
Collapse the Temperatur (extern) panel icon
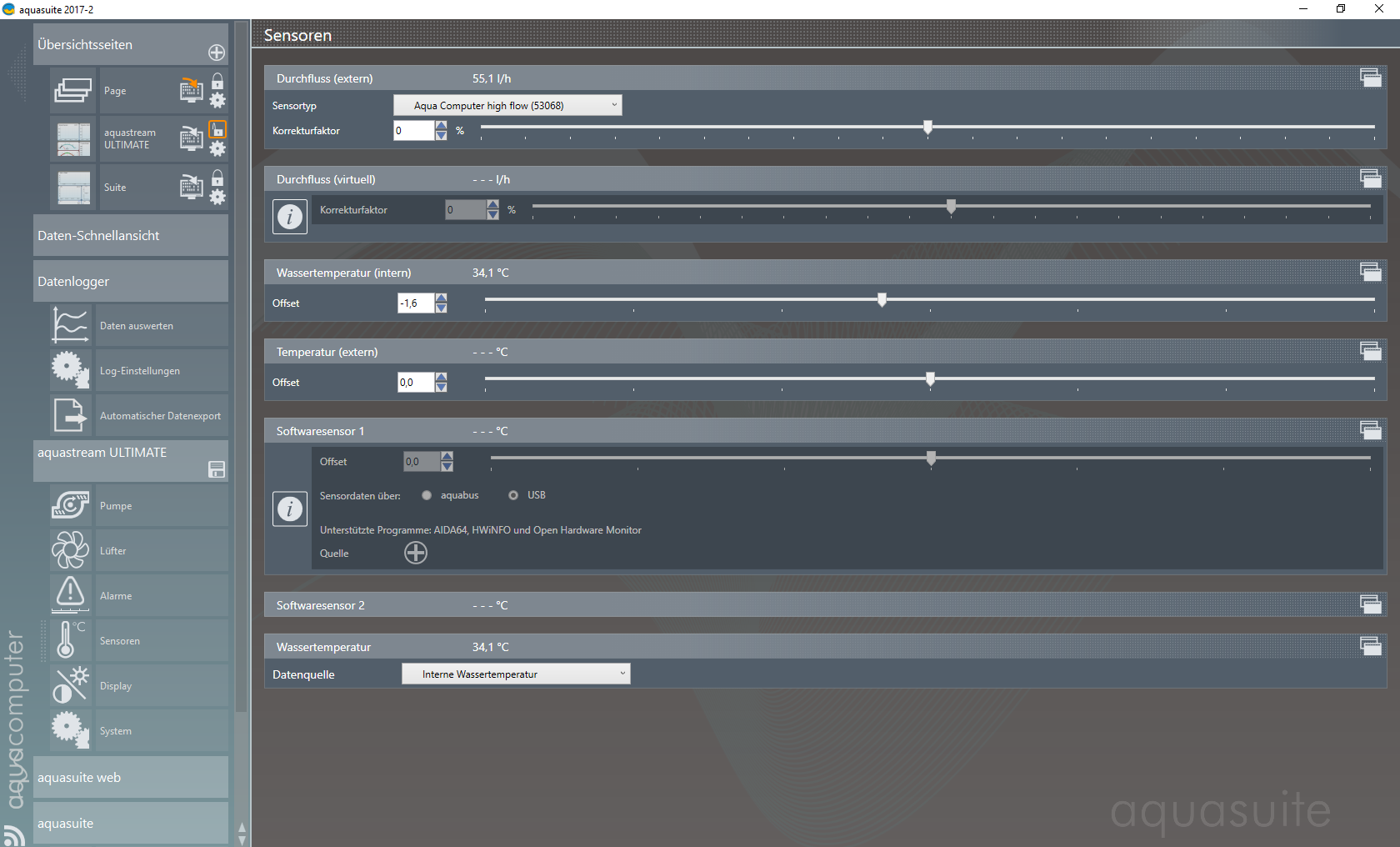[x=1371, y=351]
